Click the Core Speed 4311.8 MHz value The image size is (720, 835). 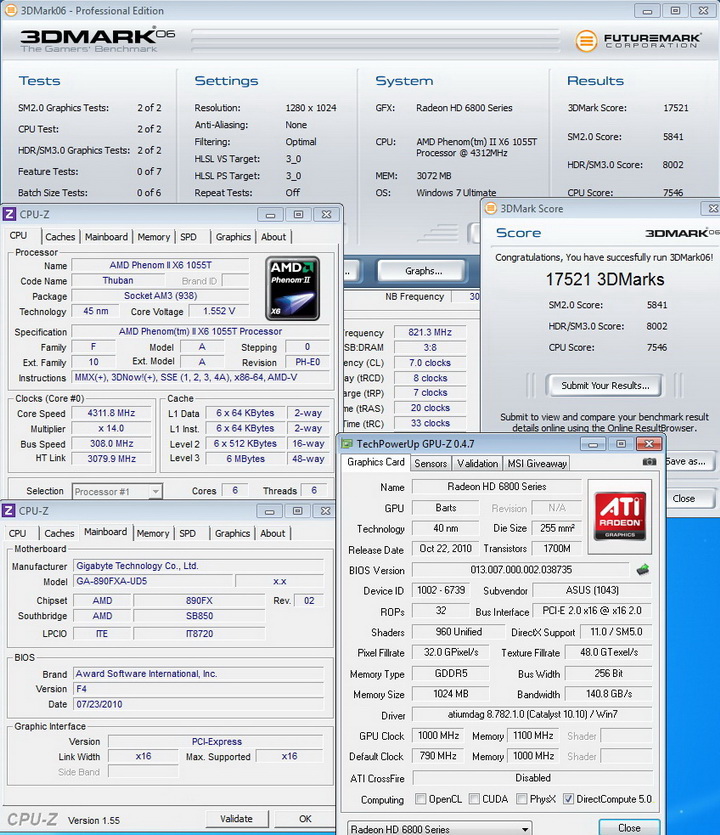click(x=111, y=413)
